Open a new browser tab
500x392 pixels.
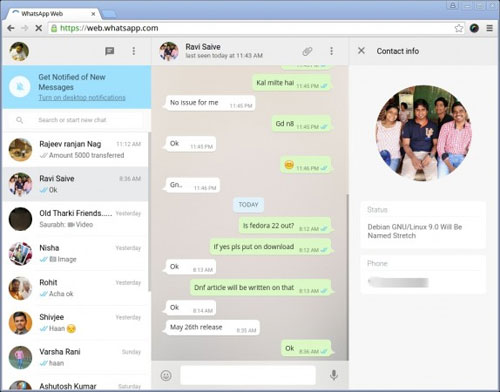click(109, 14)
